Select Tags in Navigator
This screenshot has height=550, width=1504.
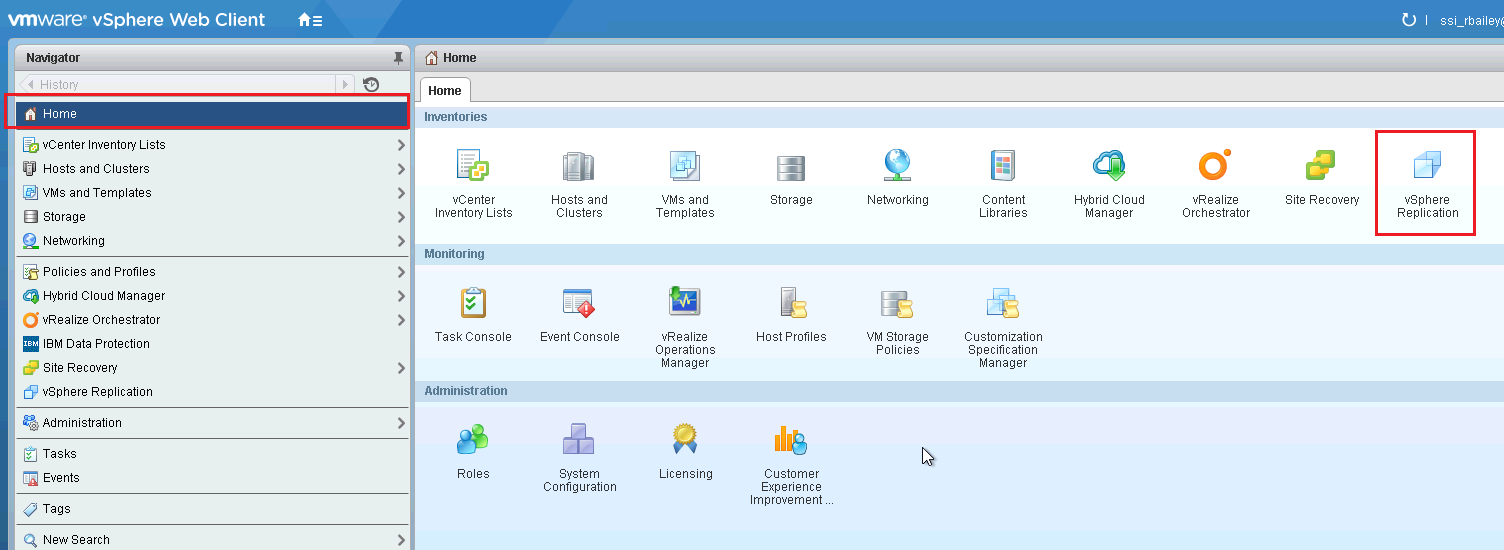point(212,509)
